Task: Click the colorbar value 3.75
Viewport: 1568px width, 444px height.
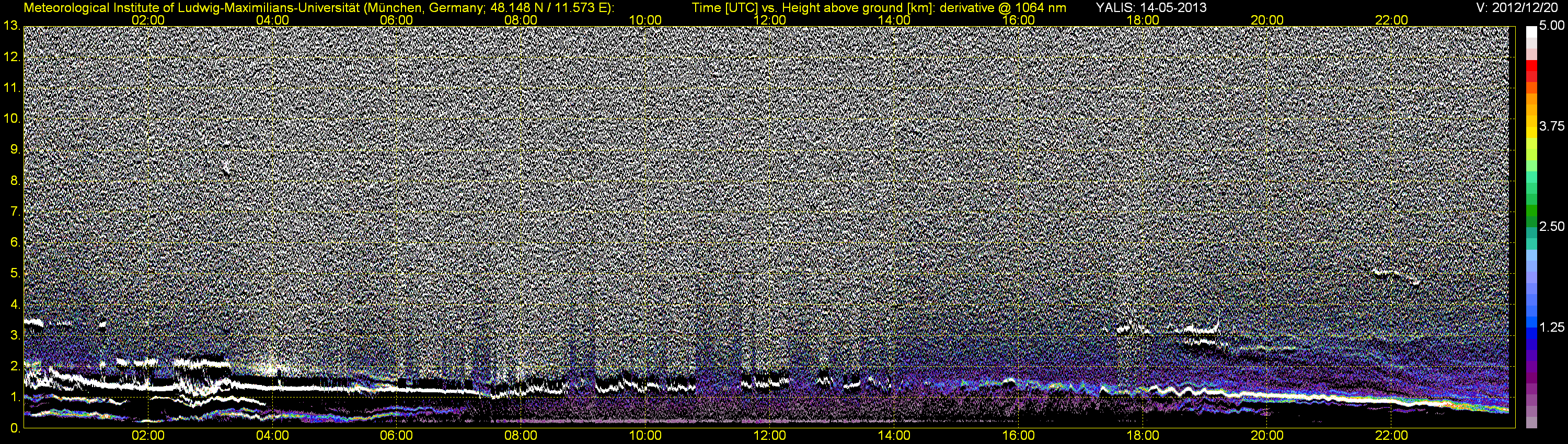Action: point(1552,126)
